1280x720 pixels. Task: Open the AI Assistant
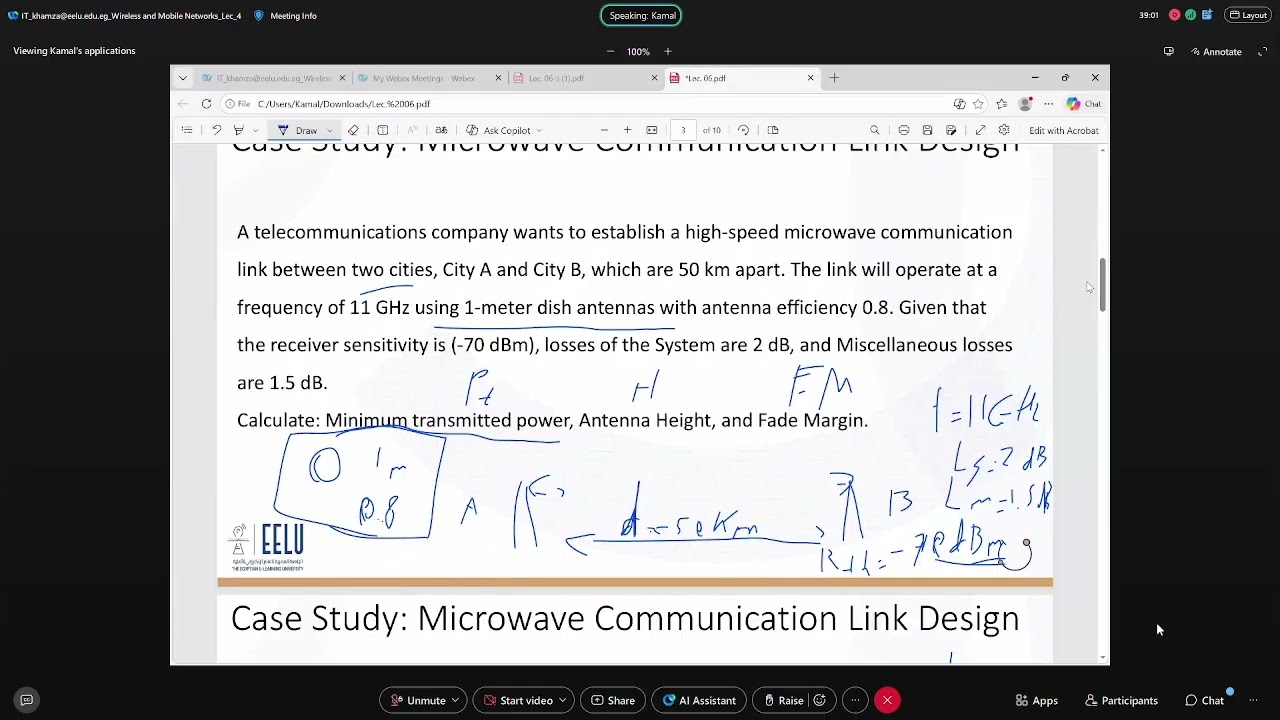[699, 700]
